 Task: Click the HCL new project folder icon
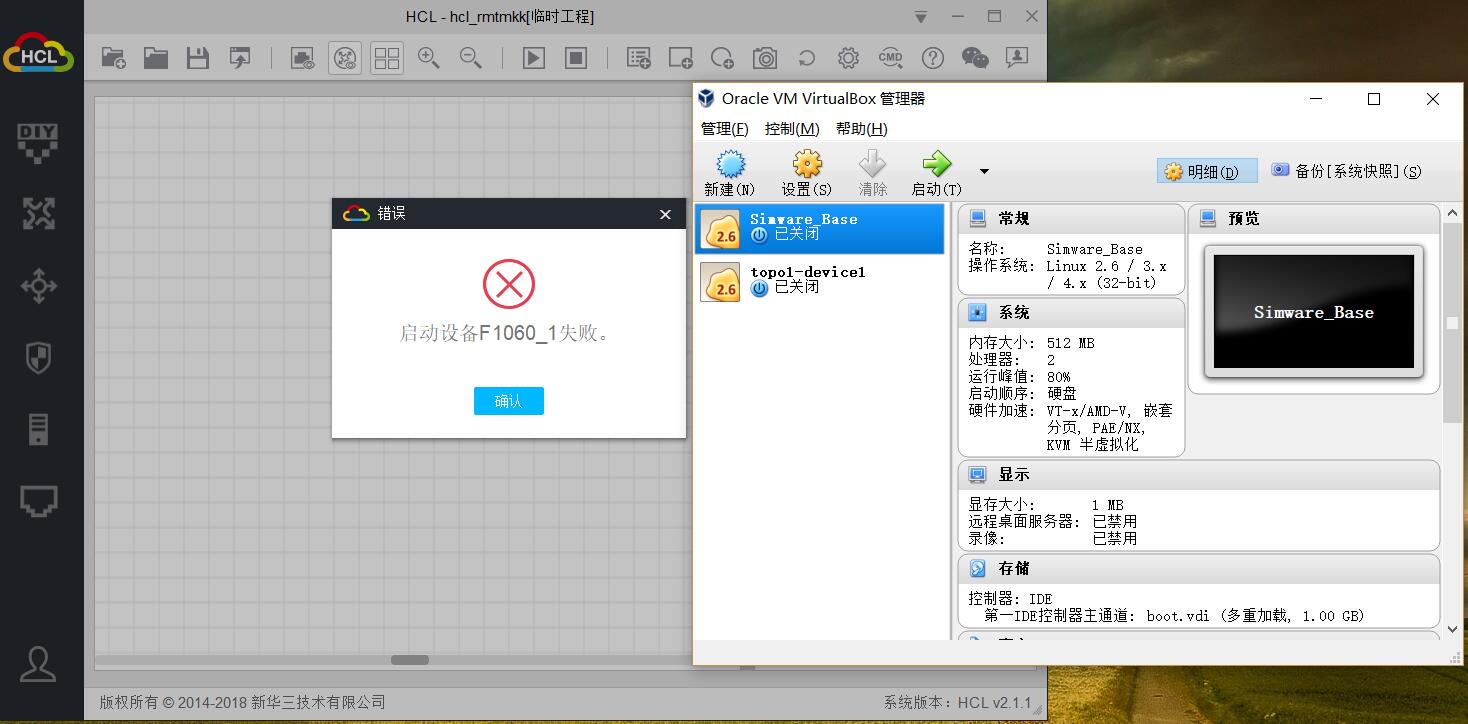[114, 58]
